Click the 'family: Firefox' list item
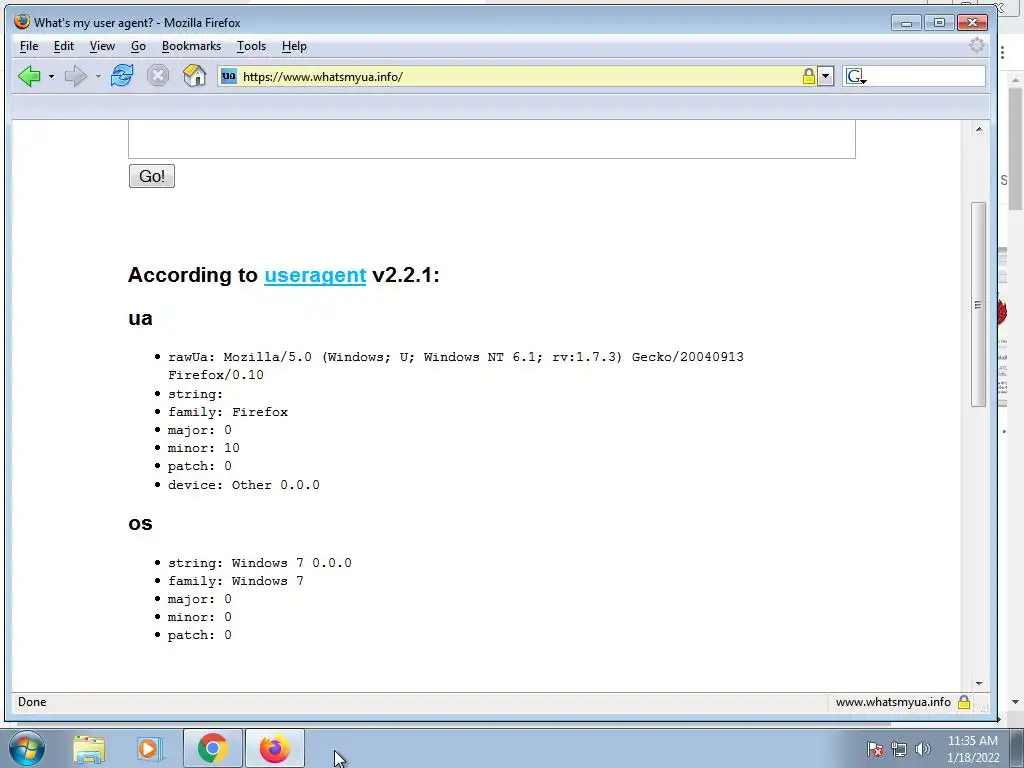Image resolution: width=1024 pixels, height=768 pixels. [x=228, y=412]
